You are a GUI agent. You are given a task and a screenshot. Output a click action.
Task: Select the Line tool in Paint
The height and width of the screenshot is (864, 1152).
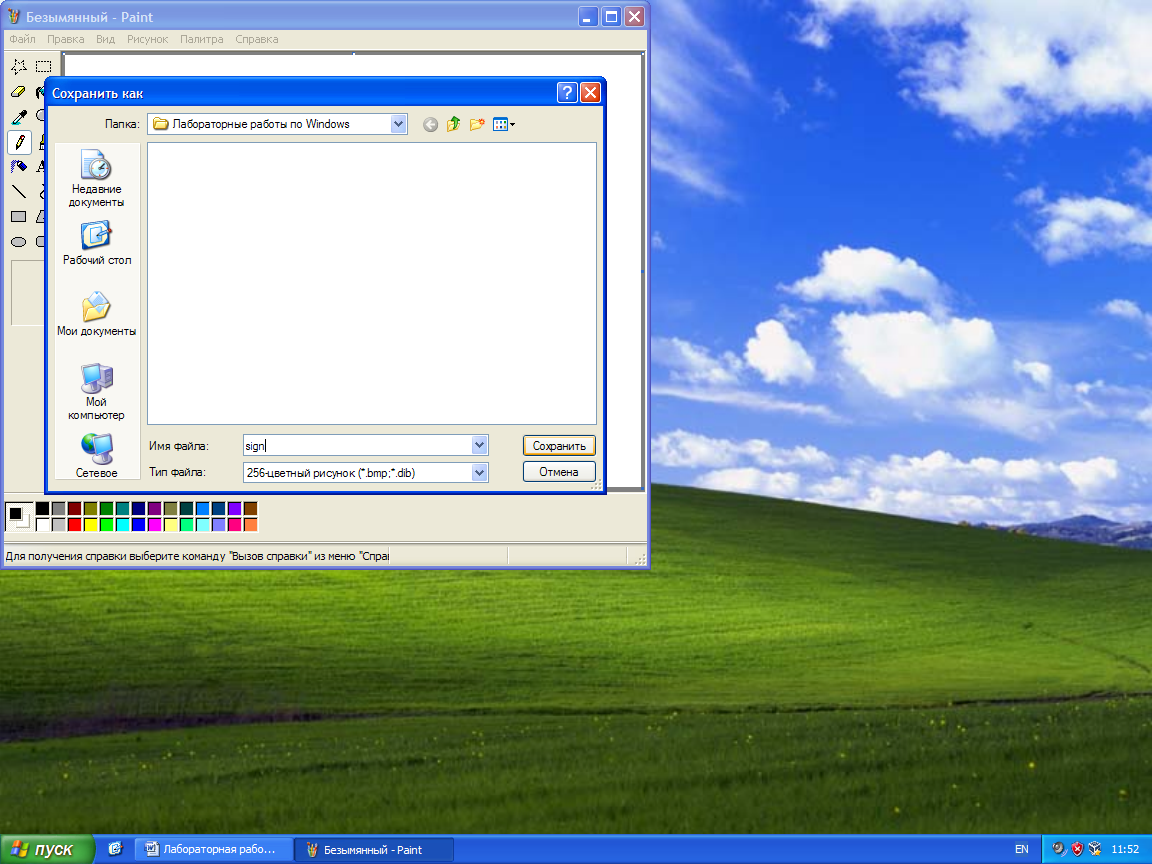tap(19, 192)
